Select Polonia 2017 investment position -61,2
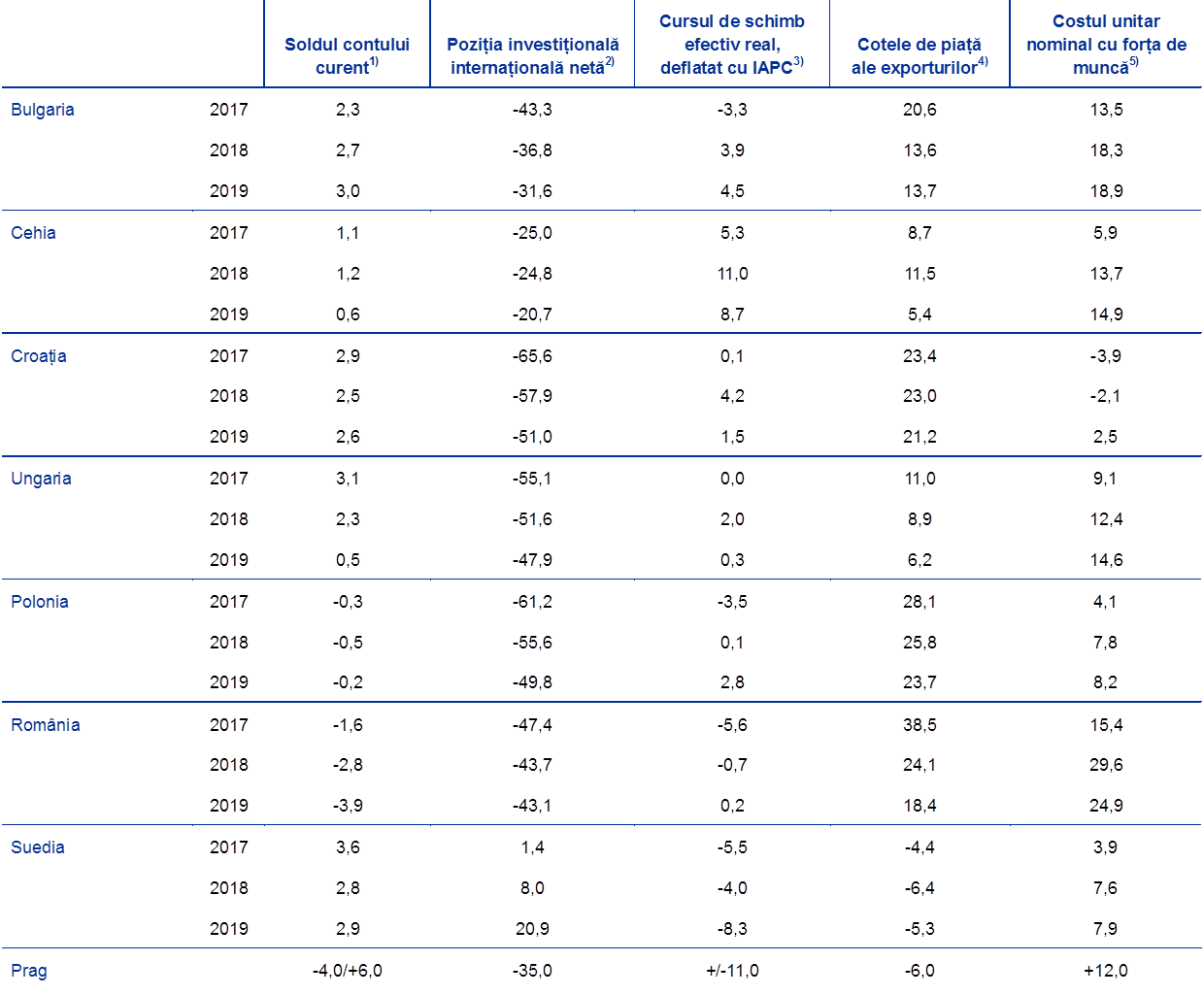This screenshot has width=1204, height=995. (532, 602)
